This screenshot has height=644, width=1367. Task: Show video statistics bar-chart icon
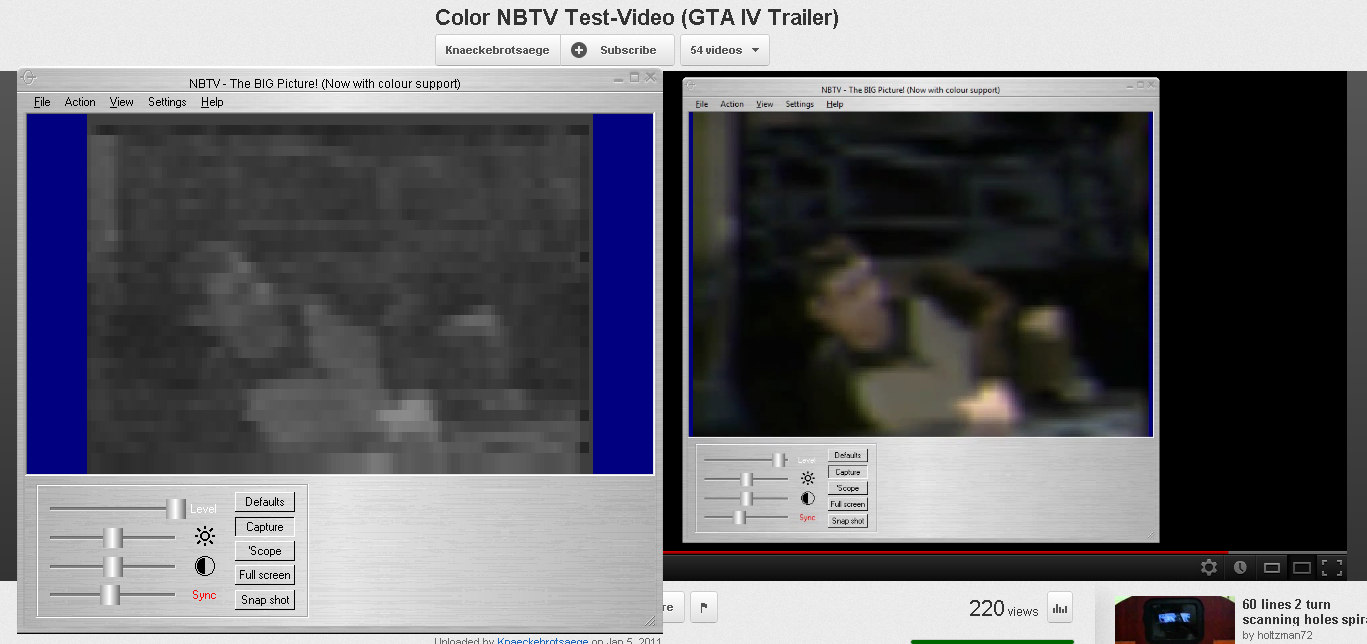click(x=1060, y=607)
